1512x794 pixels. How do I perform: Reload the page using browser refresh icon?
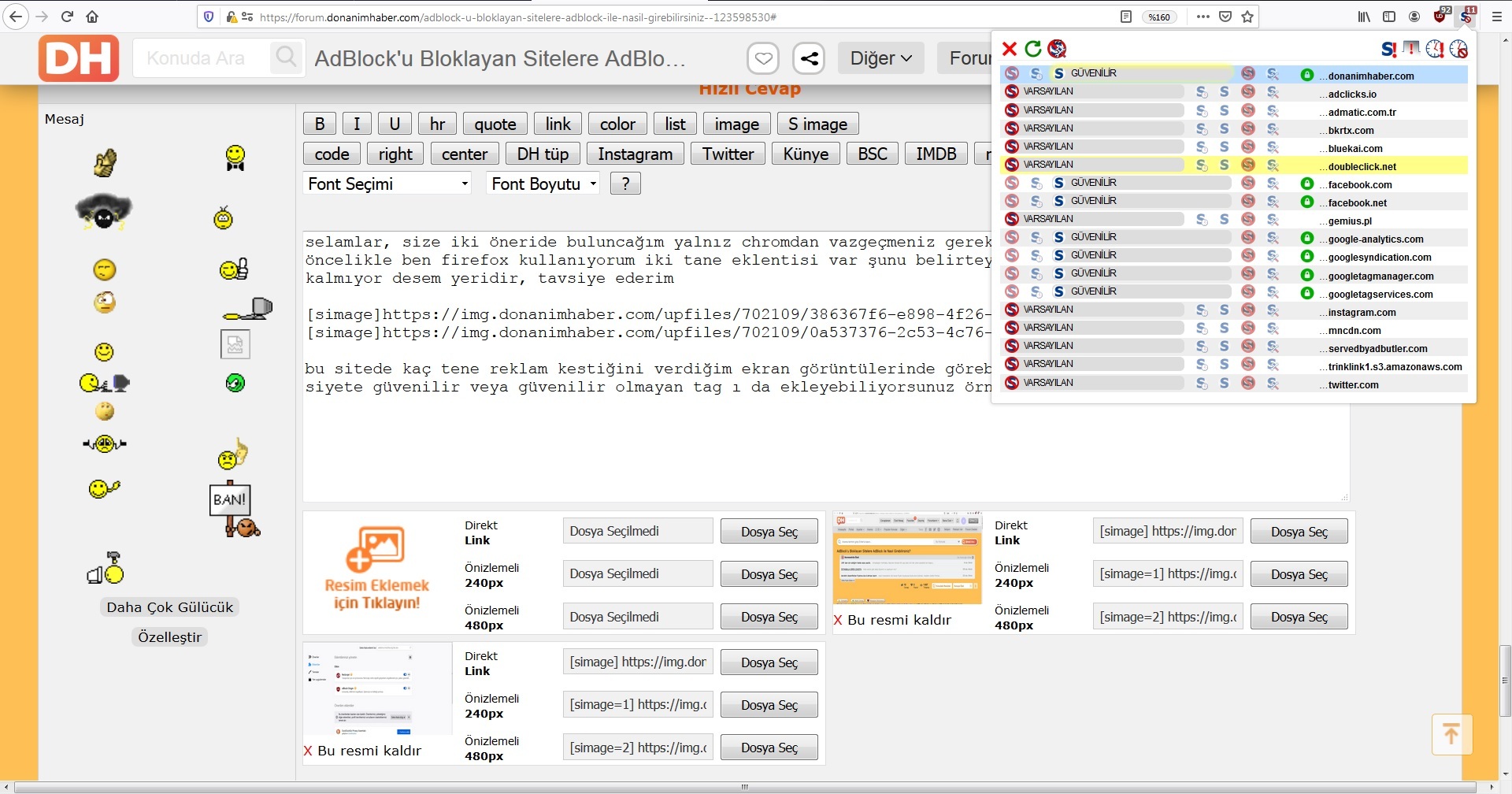(x=67, y=17)
